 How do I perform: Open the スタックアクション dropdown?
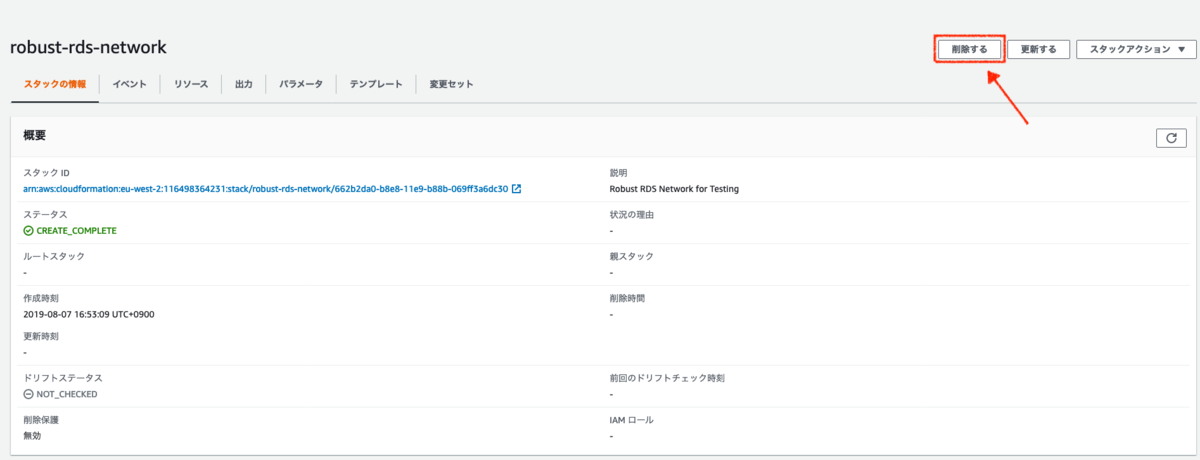tap(1136, 49)
